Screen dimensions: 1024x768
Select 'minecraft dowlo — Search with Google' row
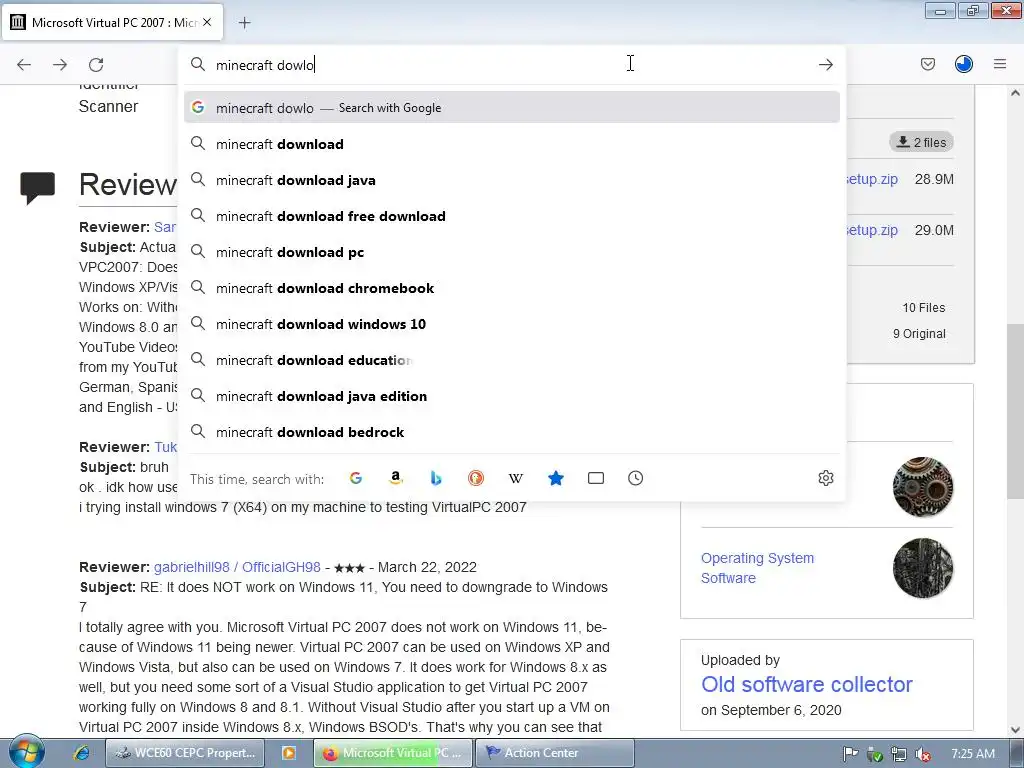[x=512, y=108]
